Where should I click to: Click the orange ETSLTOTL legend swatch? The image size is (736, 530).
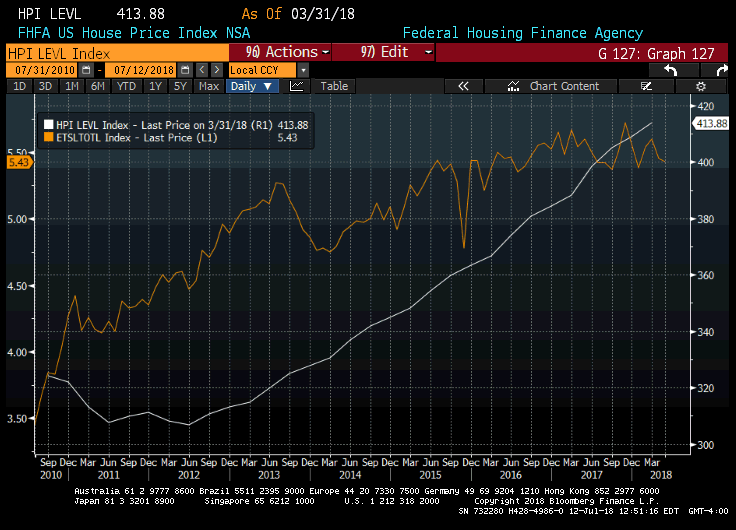pos(47,137)
